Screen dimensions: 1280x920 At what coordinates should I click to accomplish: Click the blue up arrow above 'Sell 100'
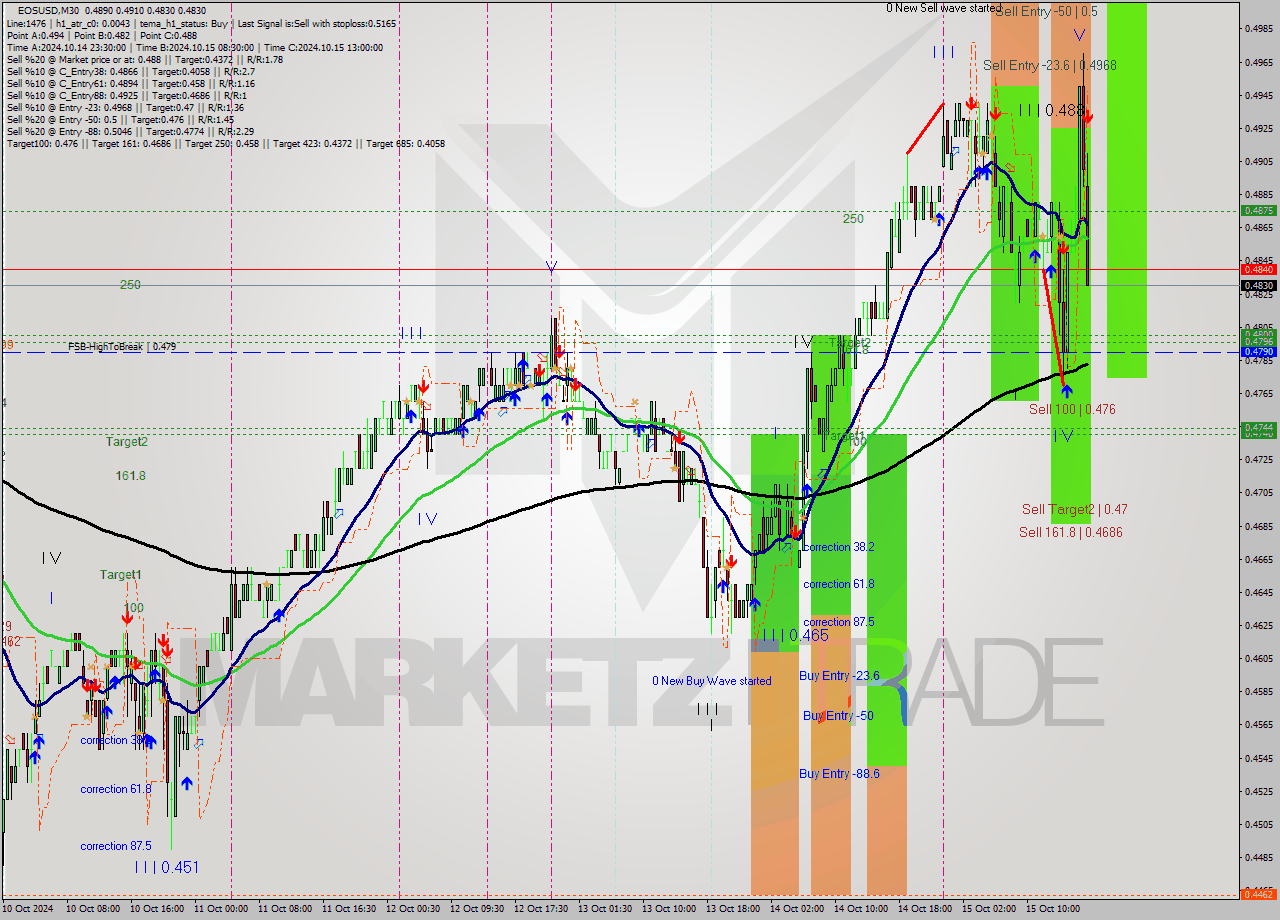click(x=1067, y=392)
